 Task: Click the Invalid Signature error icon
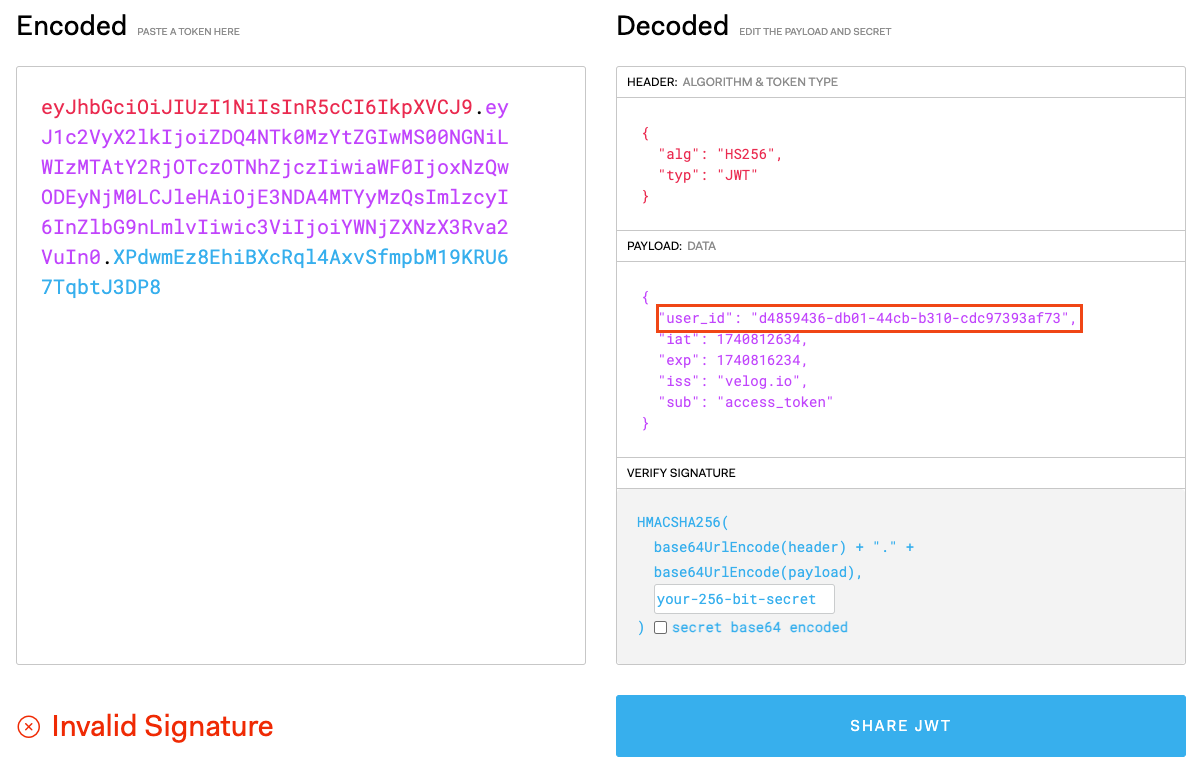pos(29,727)
